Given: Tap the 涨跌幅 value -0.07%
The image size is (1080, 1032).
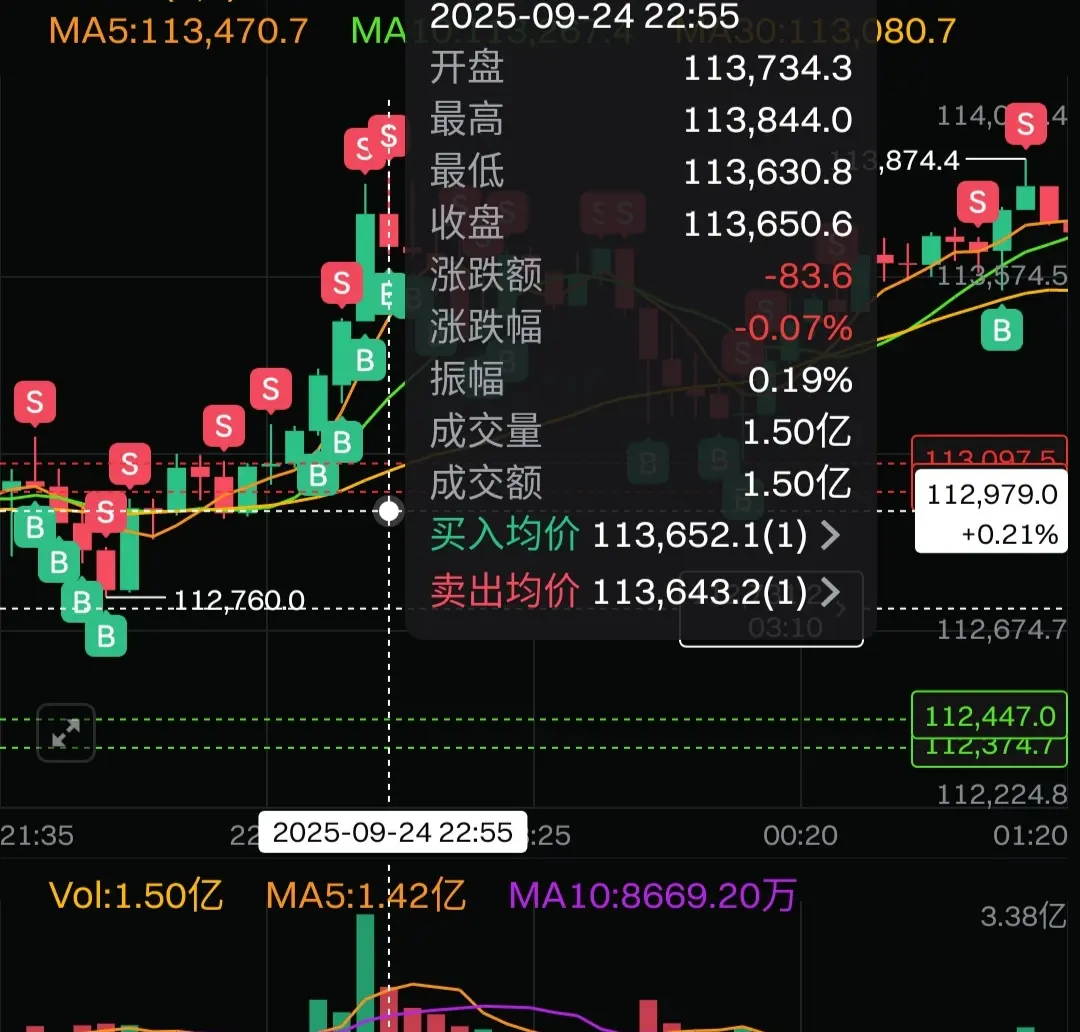Looking at the screenshot, I should pyautogui.click(x=793, y=328).
